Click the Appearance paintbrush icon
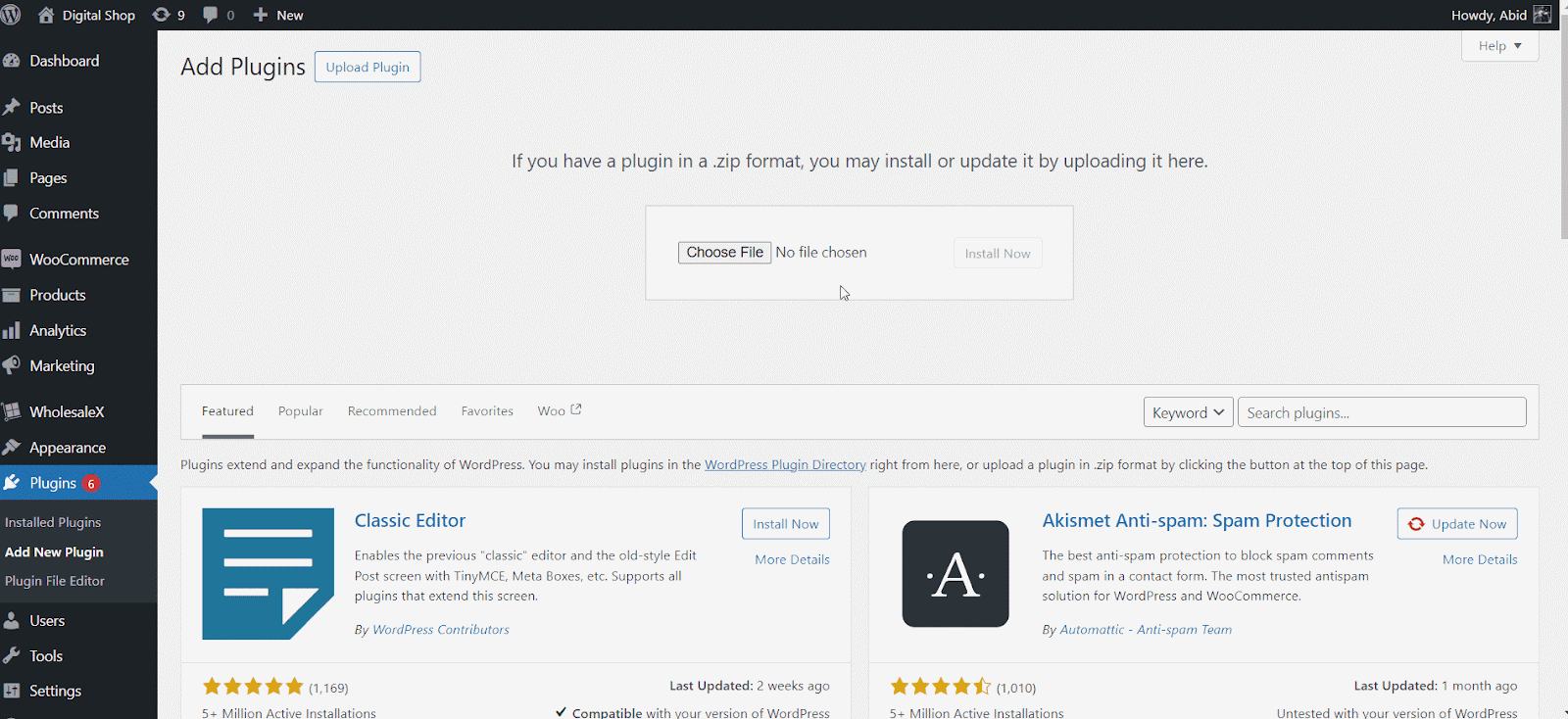Viewport: 1568px width, 719px height. click(12, 448)
